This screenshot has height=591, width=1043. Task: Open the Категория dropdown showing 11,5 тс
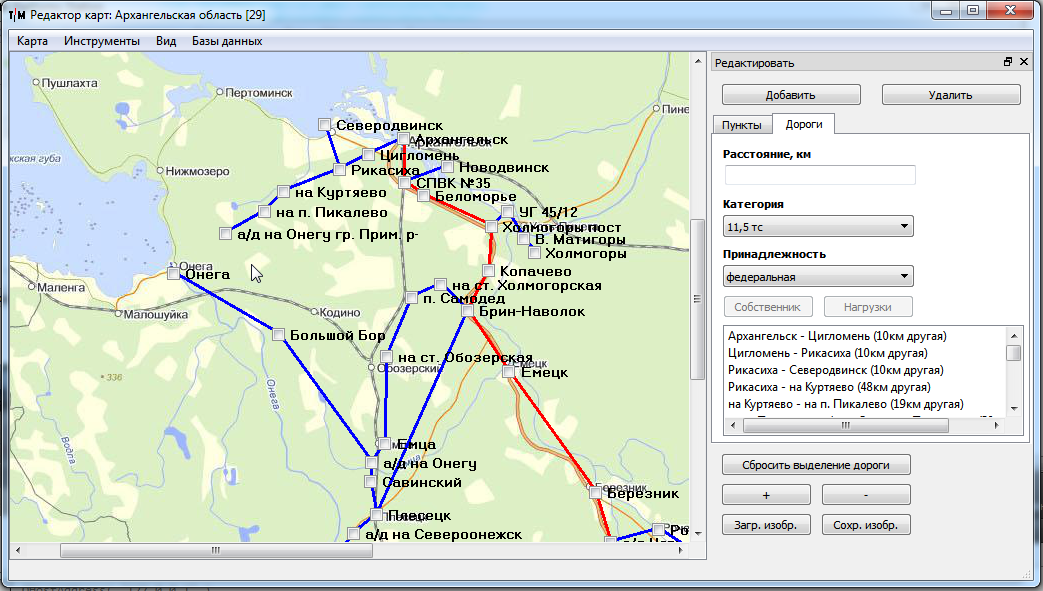pos(817,227)
